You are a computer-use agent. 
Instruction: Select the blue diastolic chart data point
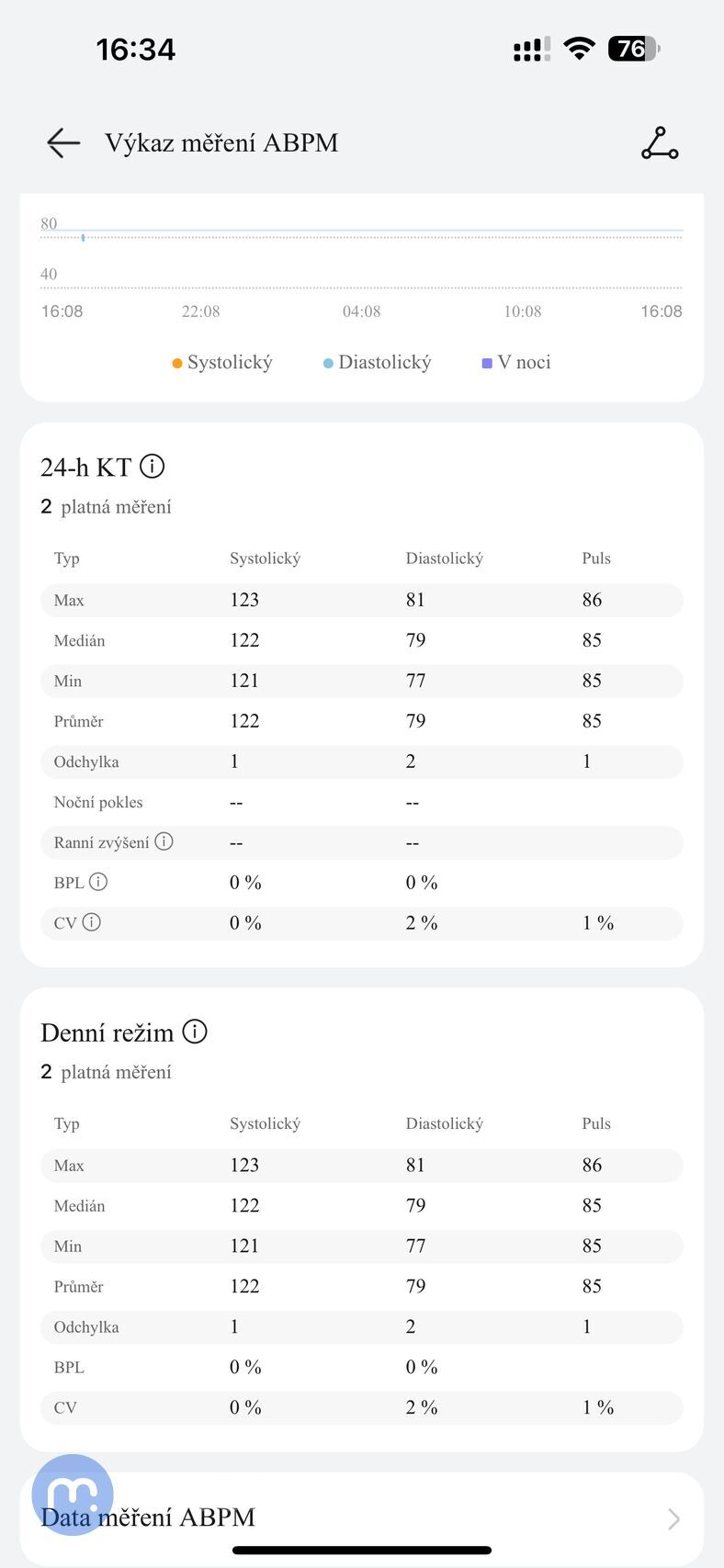pos(84,238)
